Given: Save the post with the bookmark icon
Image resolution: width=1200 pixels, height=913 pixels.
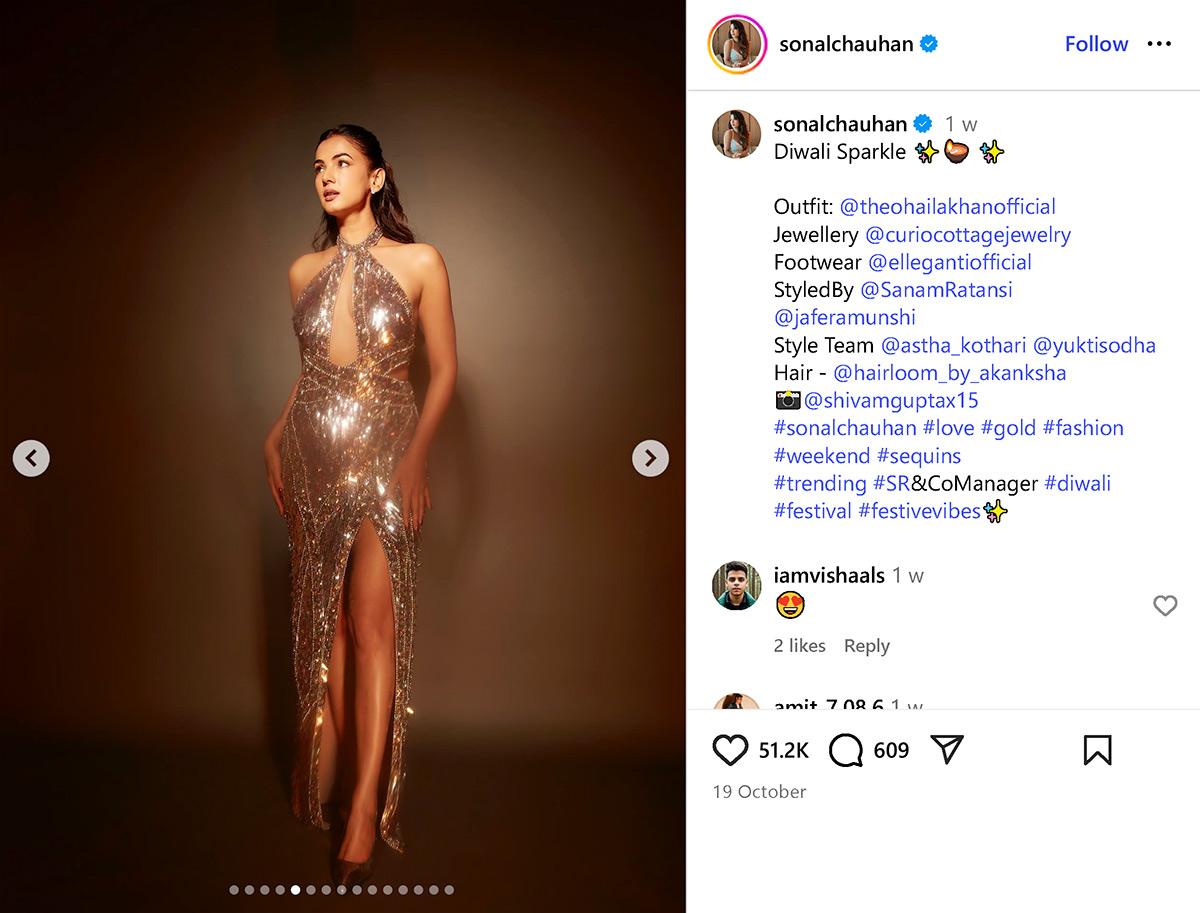Looking at the screenshot, I should [x=1097, y=750].
